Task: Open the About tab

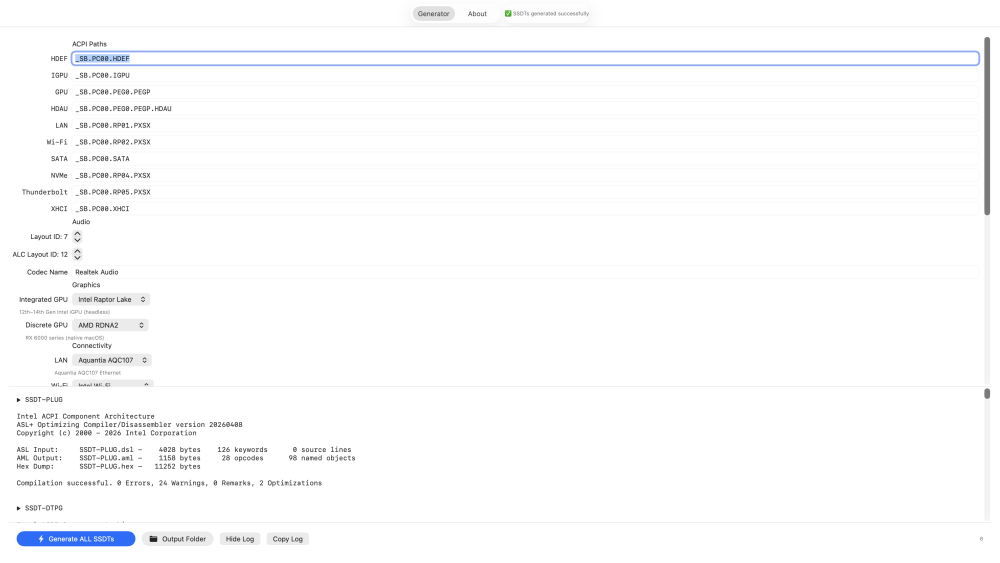Action: tap(477, 13)
